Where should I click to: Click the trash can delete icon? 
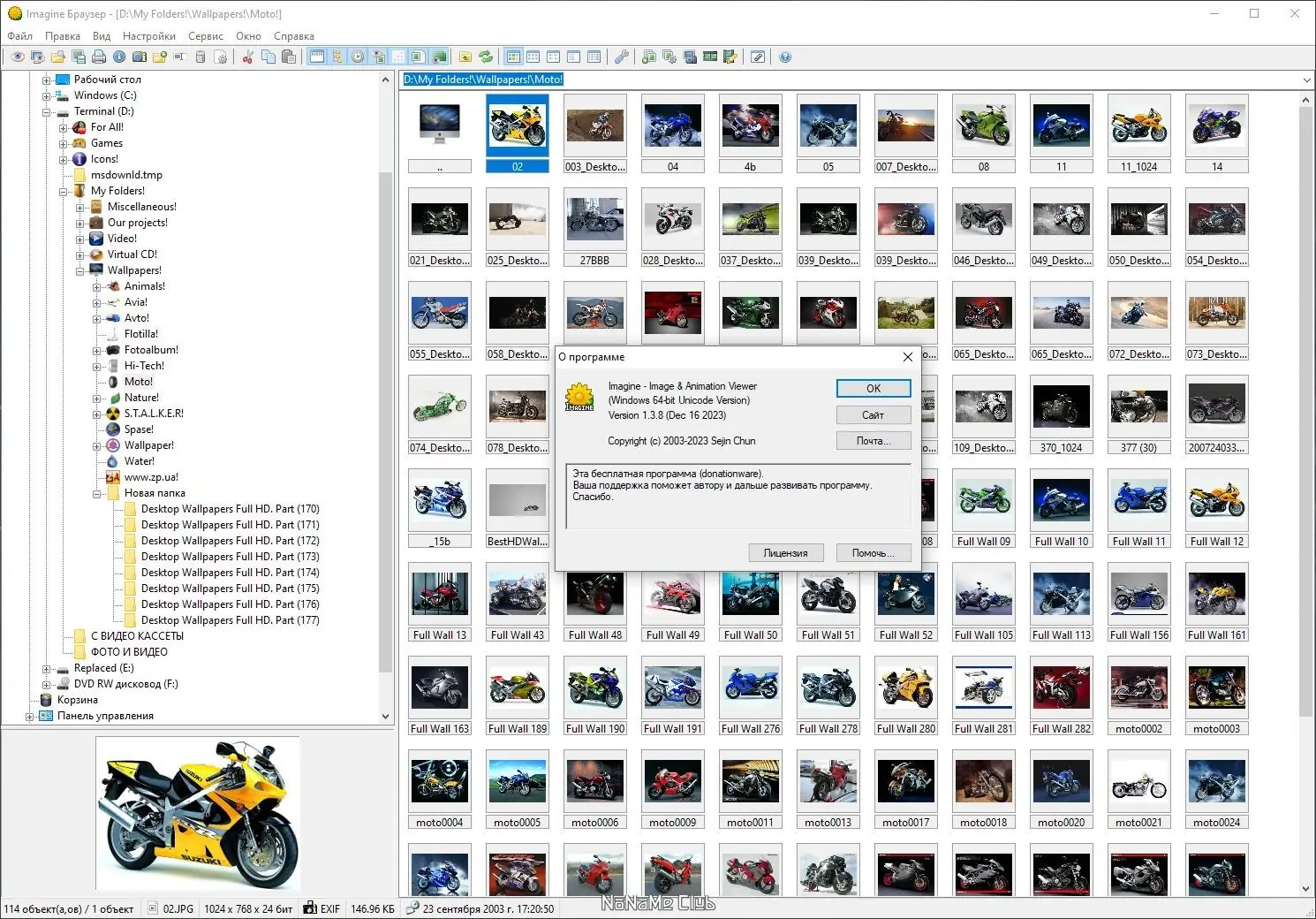(x=200, y=57)
